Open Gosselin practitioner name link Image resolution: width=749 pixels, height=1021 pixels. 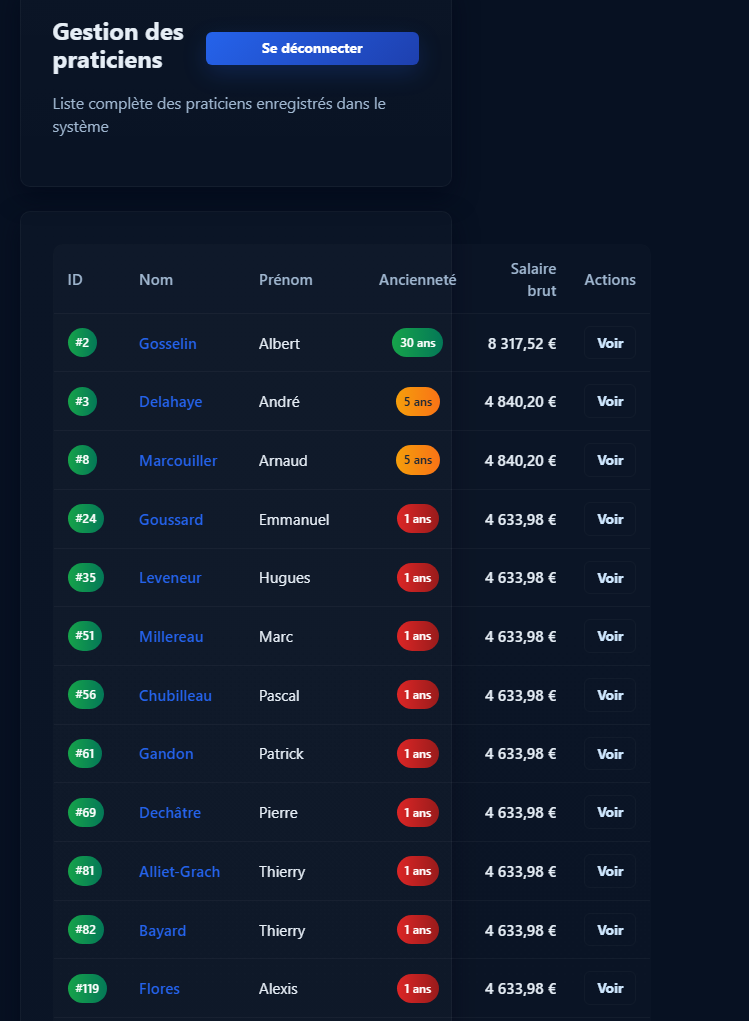(x=167, y=343)
